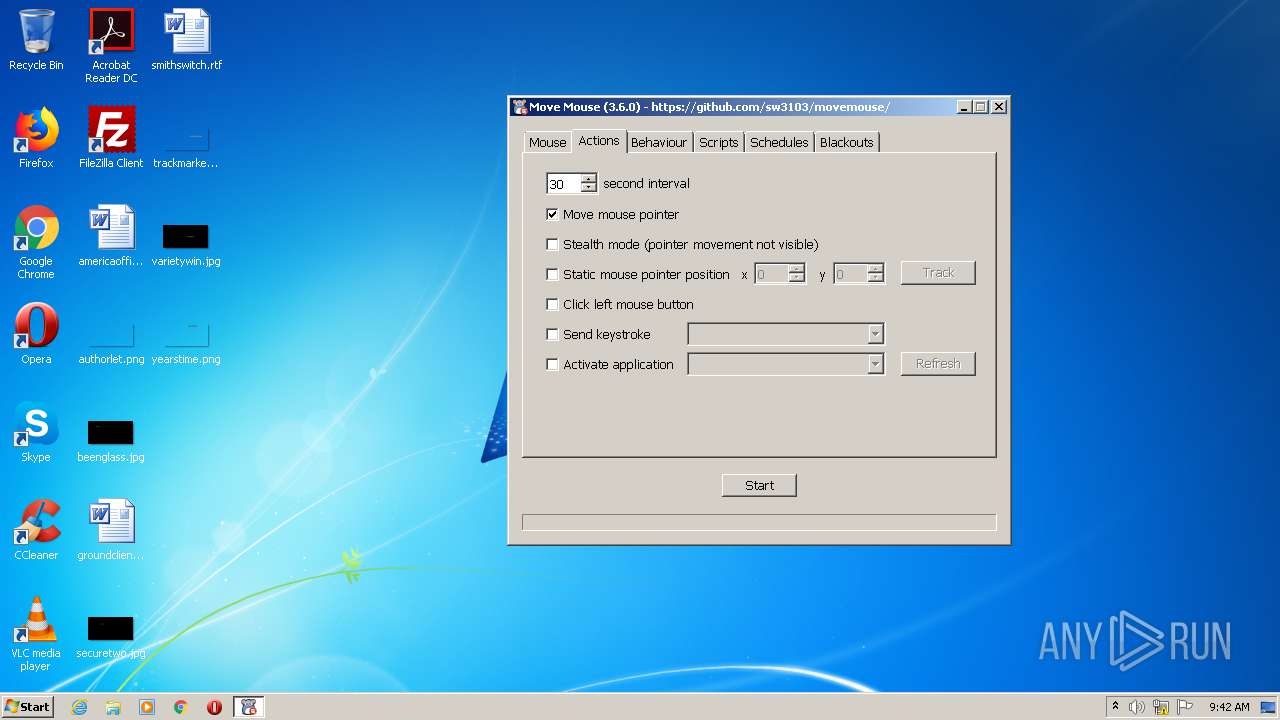Screen dimensions: 1280x720
Task: Show hidden tray icons arrow
Action: [x=1115, y=706]
